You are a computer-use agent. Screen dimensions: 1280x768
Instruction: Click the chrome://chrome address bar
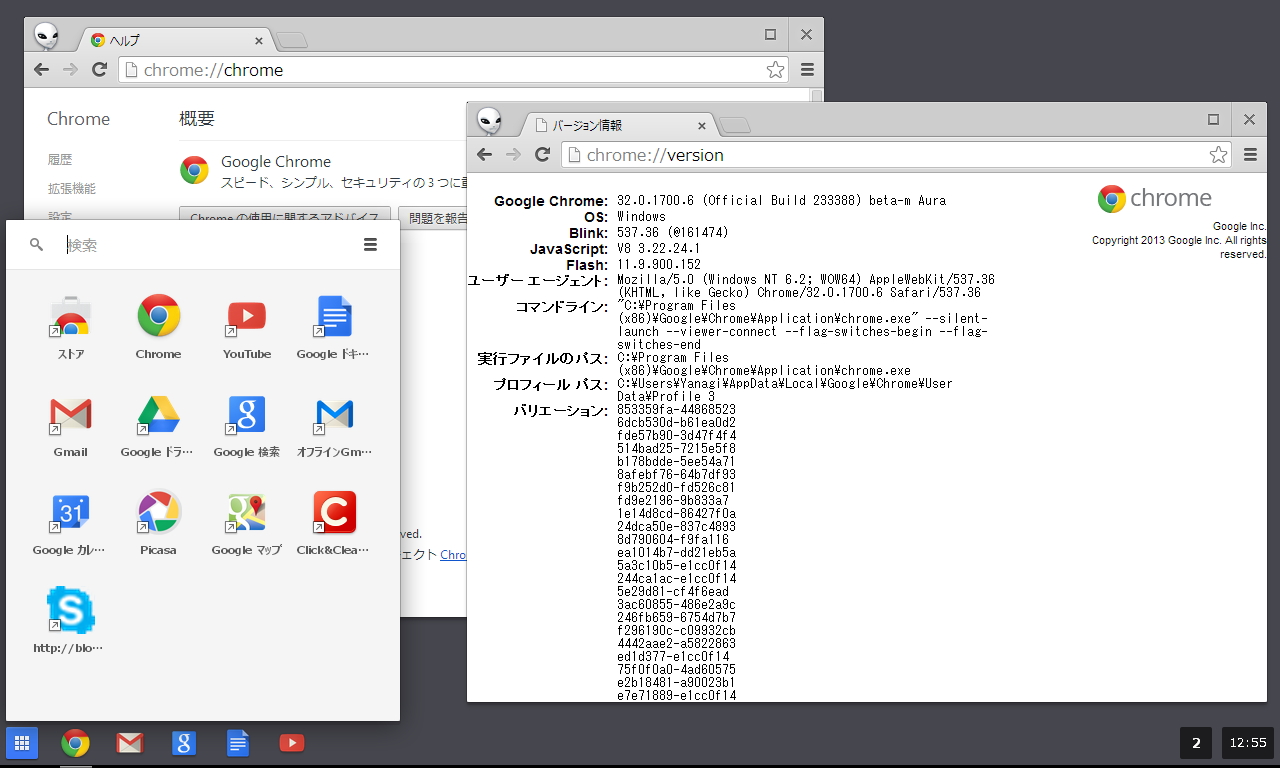coord(454,70)
